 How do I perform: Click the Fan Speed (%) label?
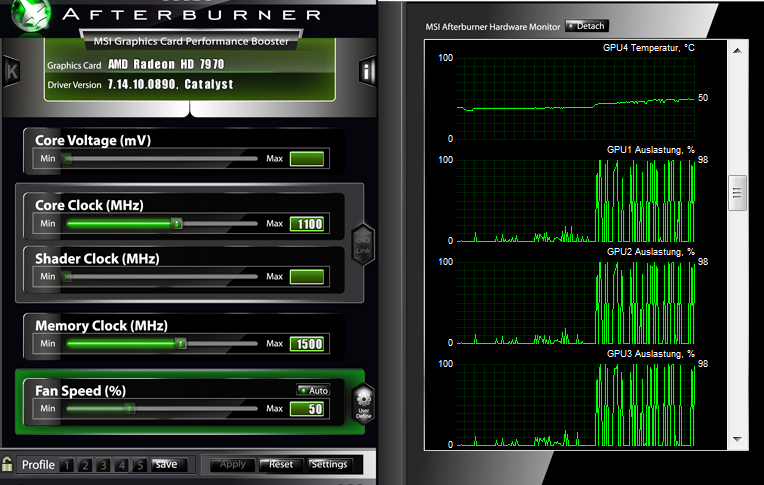80,391
